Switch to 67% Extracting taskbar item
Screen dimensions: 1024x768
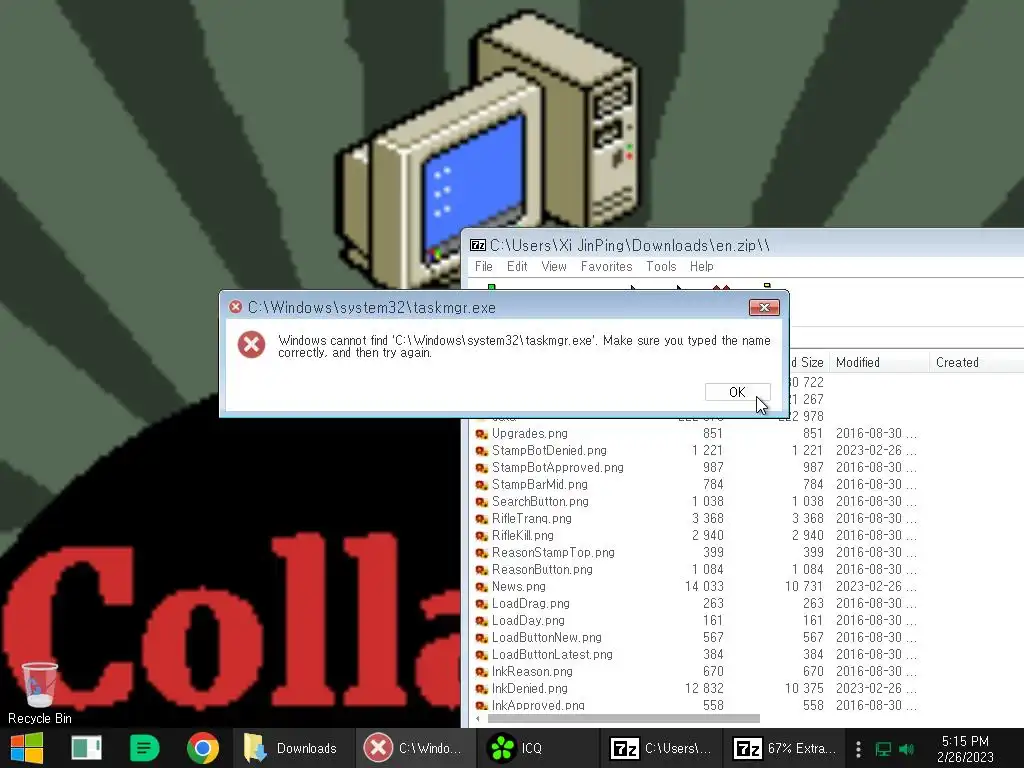coord(784,748)
